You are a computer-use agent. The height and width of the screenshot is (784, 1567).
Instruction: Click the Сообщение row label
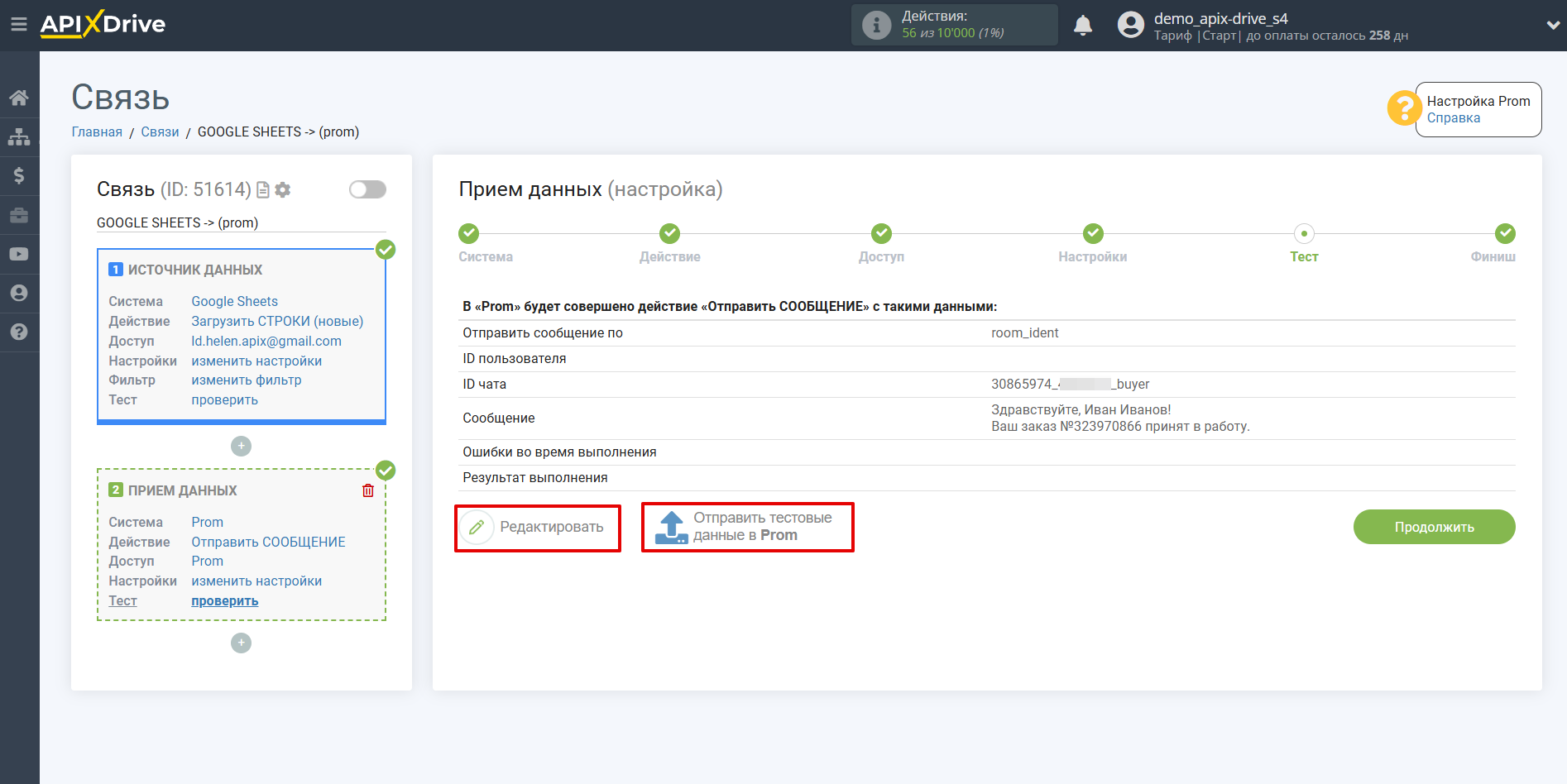498,418
